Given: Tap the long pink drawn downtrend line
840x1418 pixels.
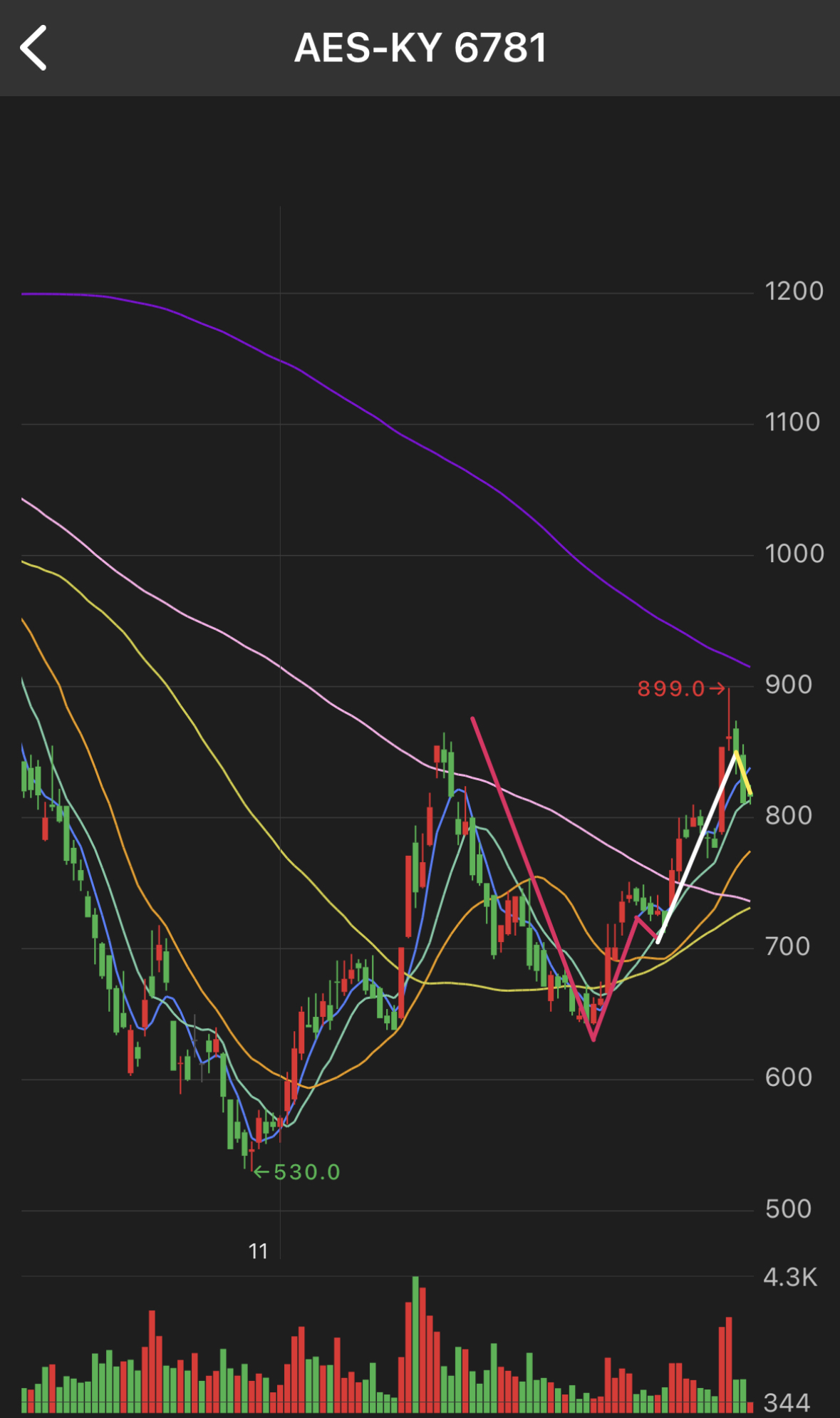Looking at the screenshot, I should pos(533,879).
